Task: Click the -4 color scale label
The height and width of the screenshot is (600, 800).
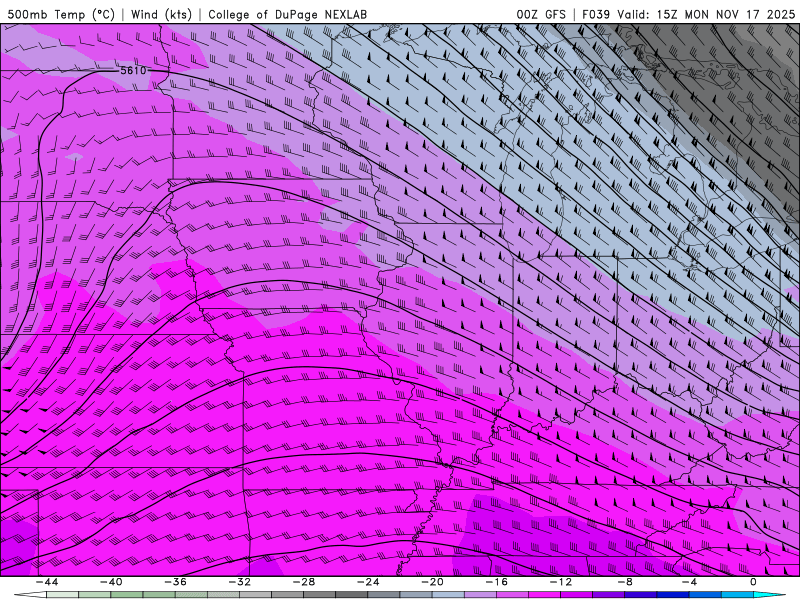Action: [x=689, y=582]
